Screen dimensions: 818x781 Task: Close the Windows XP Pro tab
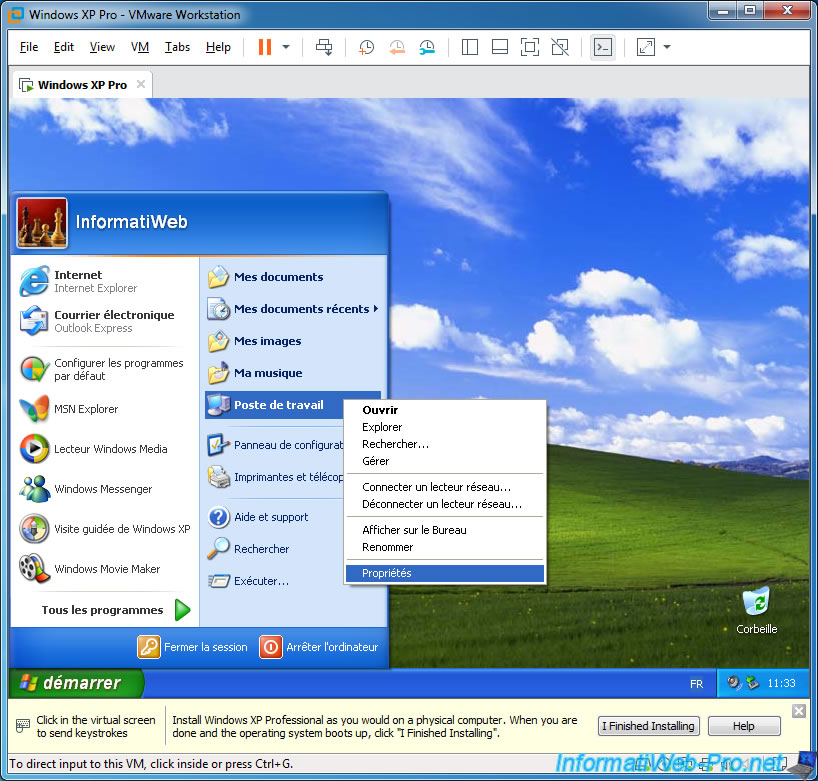tap(141, 84)
